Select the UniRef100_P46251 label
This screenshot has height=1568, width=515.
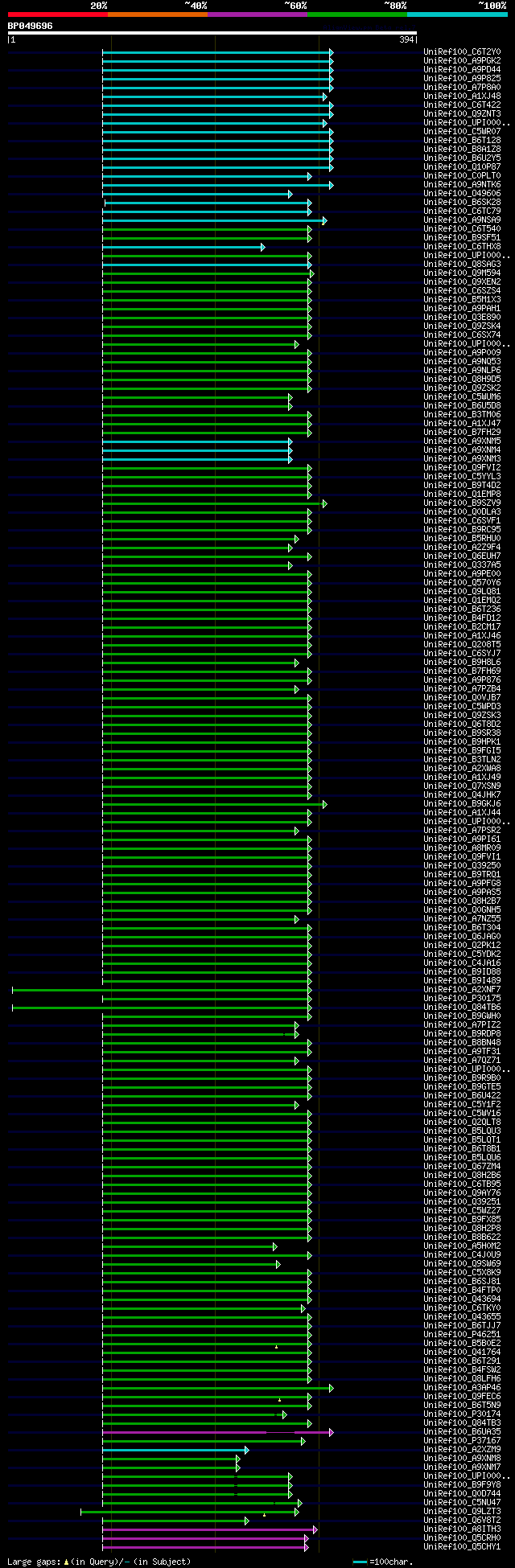coord(462,1335)
